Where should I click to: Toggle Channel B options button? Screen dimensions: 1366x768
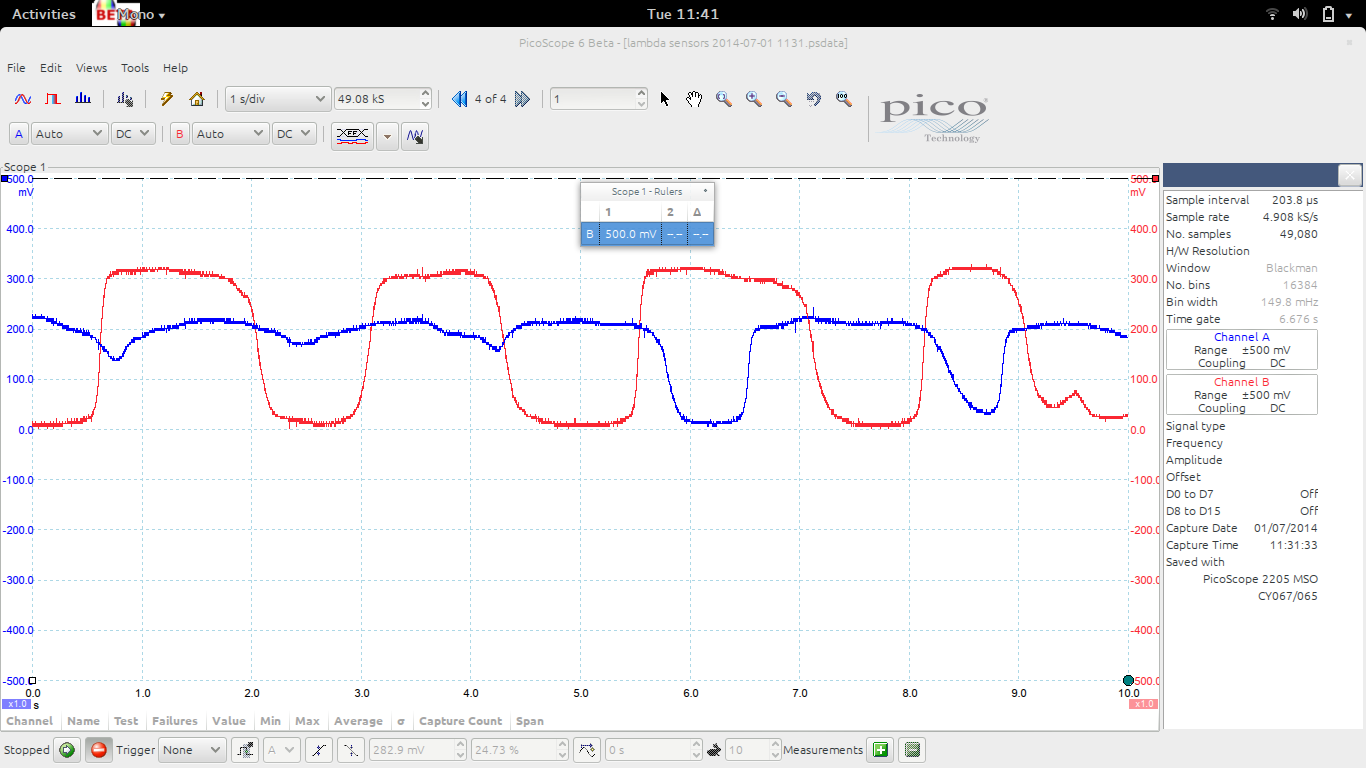click(179, 134)
